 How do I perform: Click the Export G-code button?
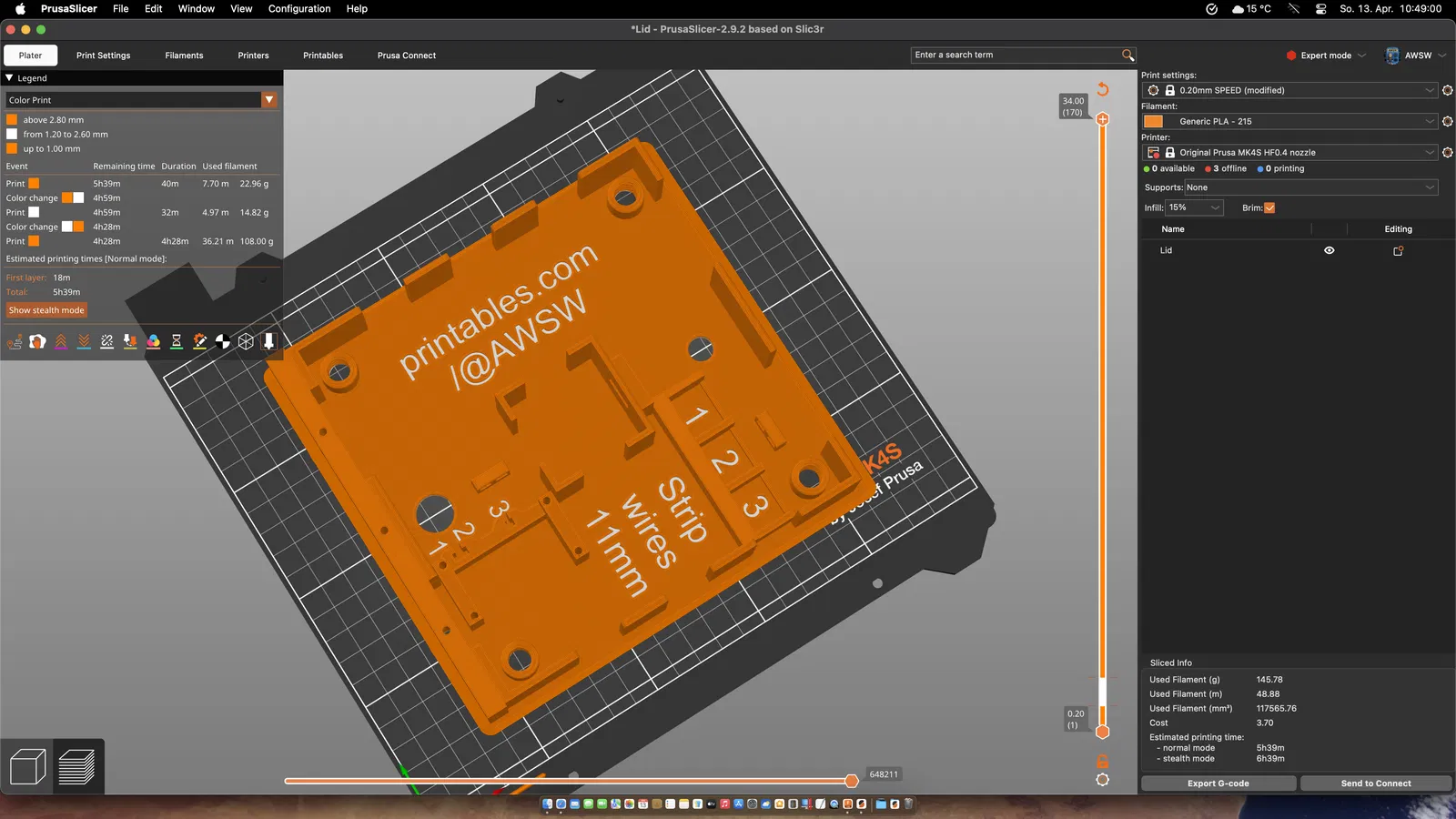(x=1218, y=784)
